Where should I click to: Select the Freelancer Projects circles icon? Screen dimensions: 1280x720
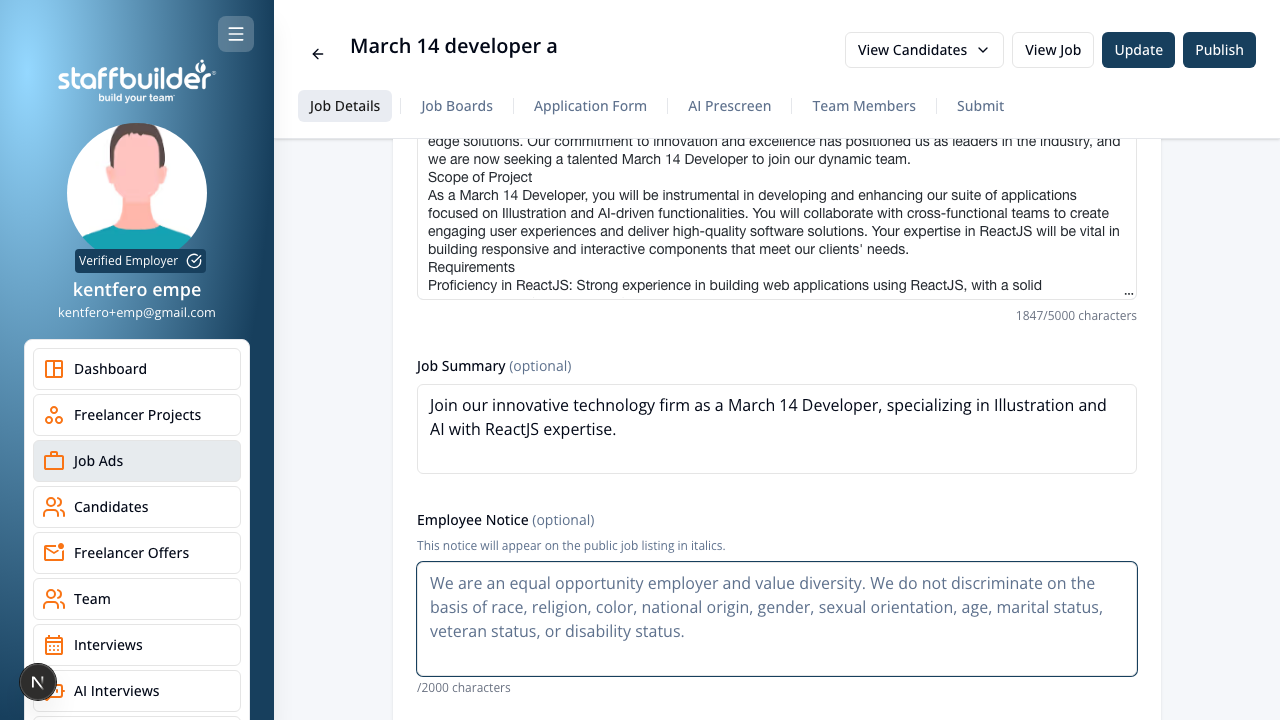(54, 415)
